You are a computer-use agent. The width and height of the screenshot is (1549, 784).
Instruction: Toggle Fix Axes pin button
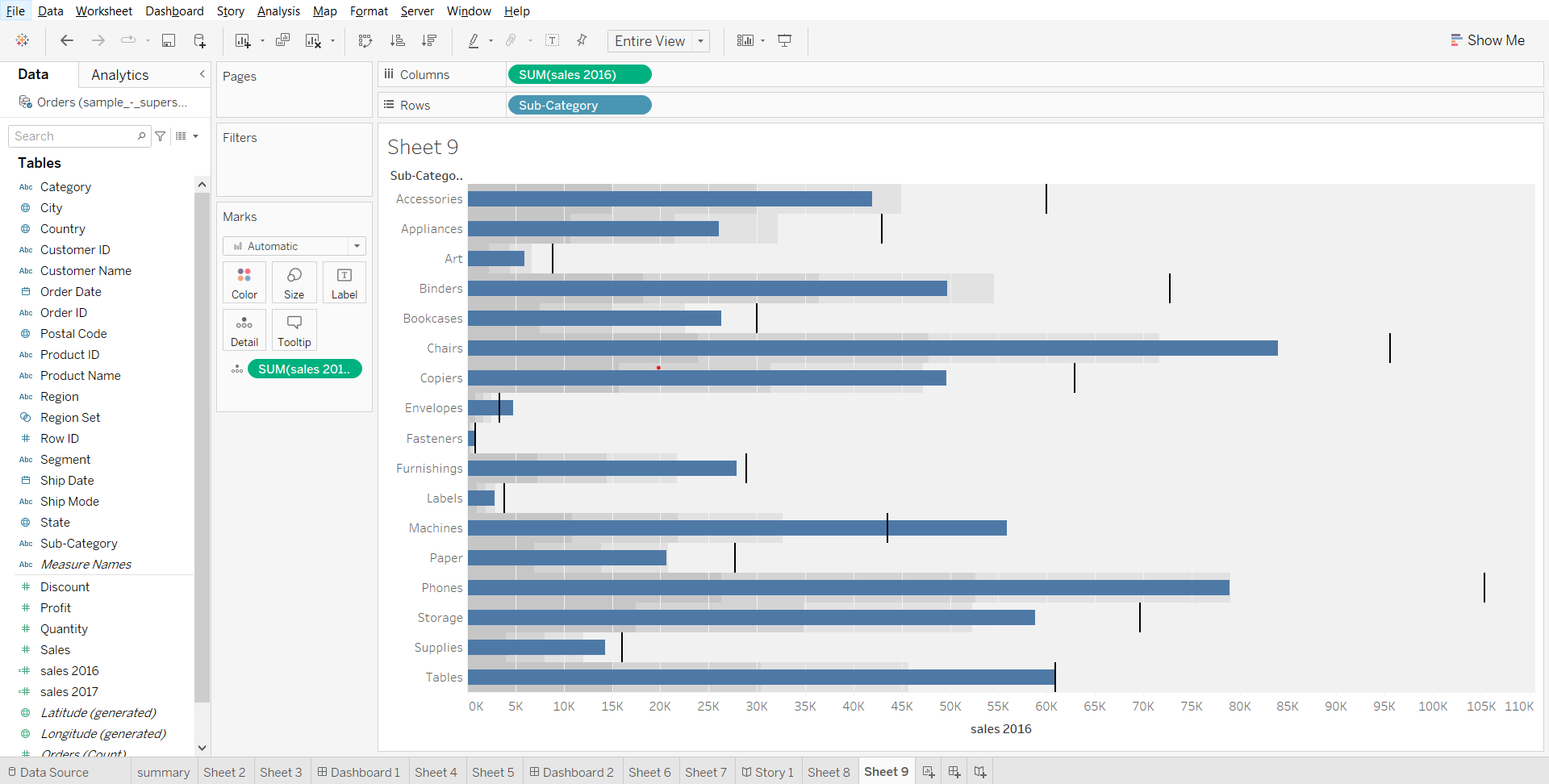tap(582, 41)
